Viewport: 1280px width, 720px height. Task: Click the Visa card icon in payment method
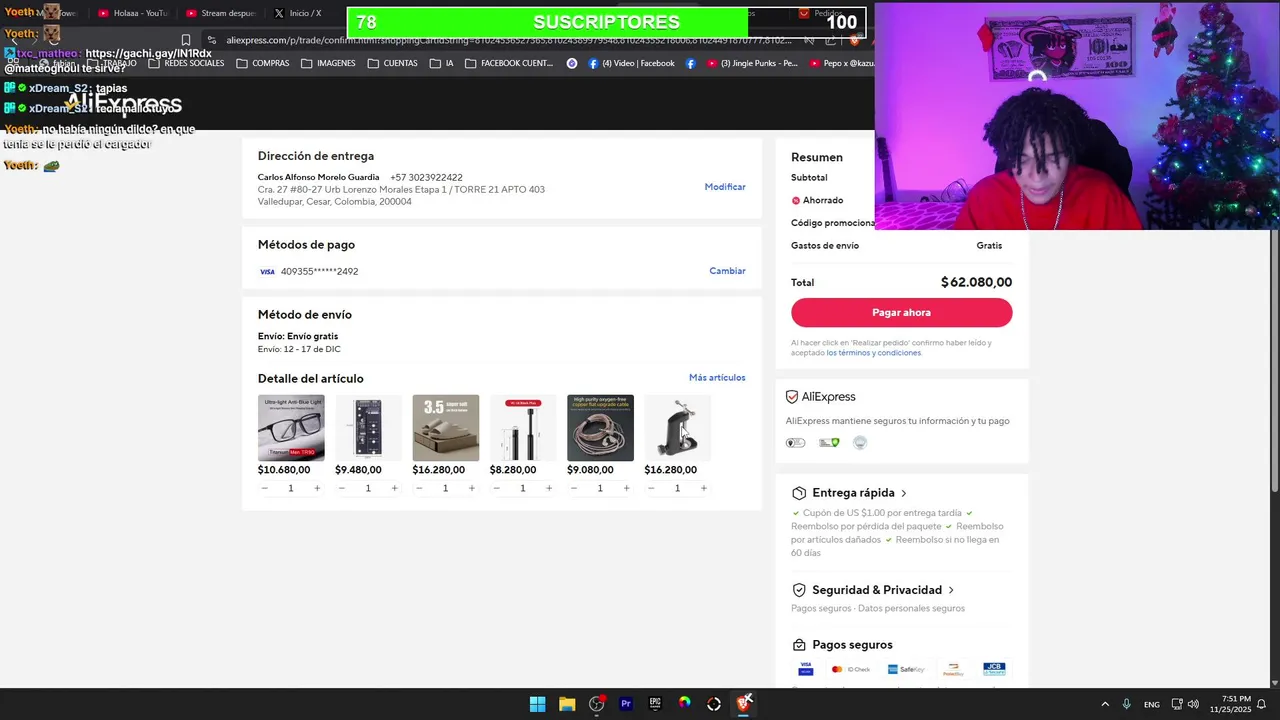267,272
